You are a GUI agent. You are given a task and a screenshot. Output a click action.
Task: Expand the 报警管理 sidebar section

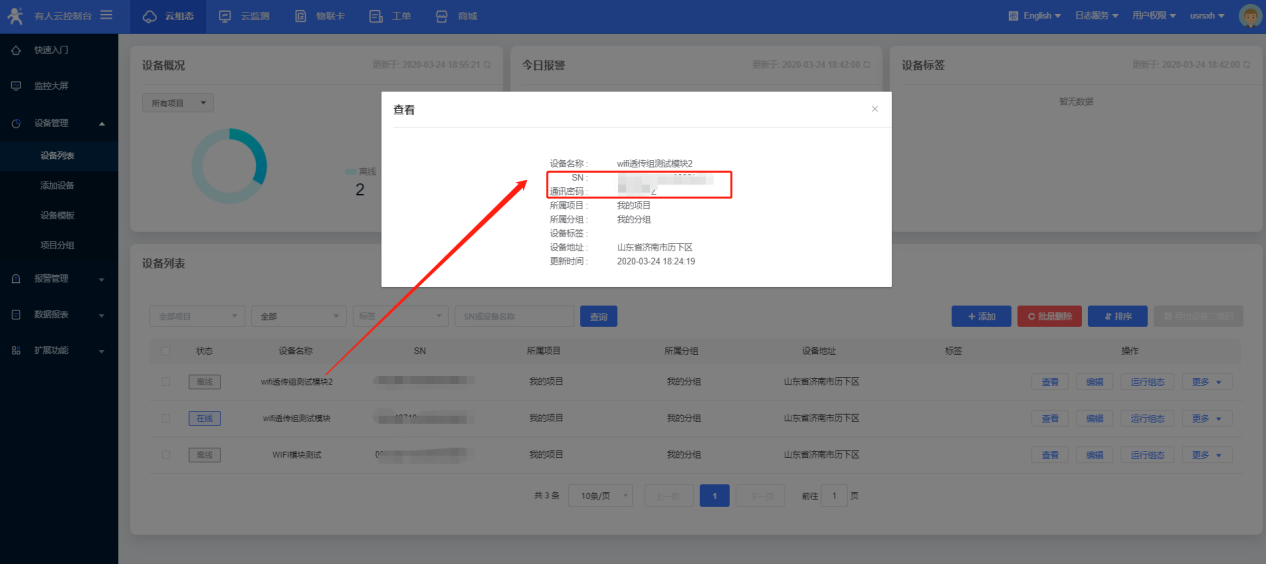(x=58, y=279)
